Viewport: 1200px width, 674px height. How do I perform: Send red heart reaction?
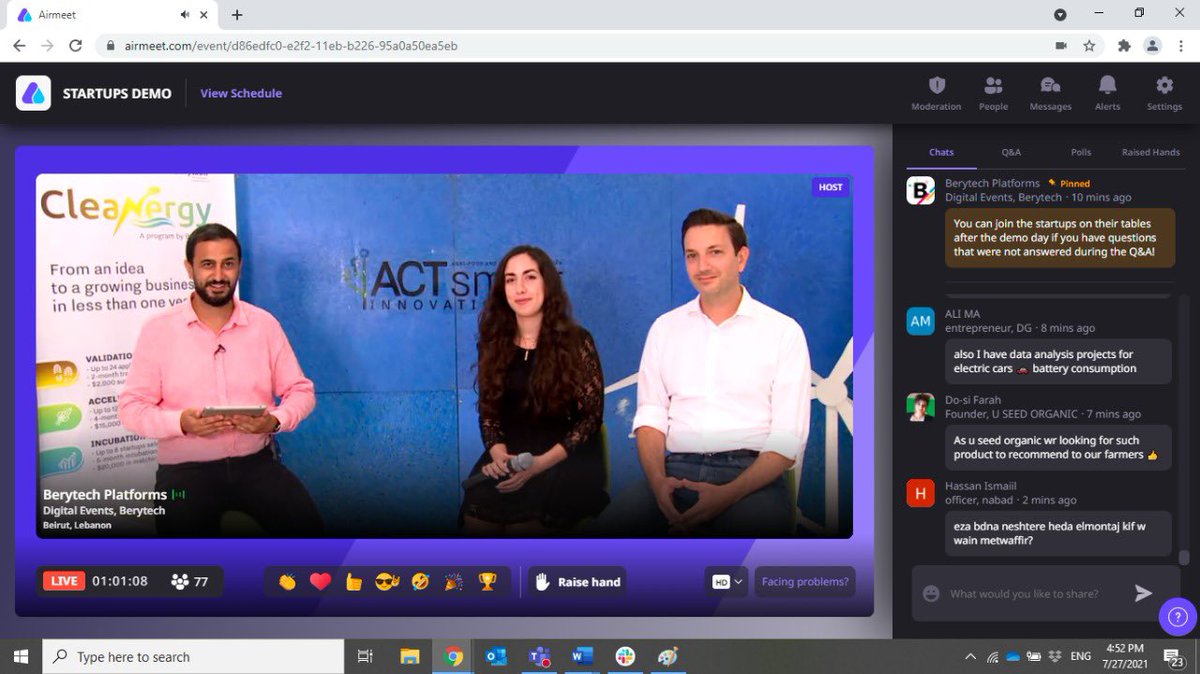(320, 582)
